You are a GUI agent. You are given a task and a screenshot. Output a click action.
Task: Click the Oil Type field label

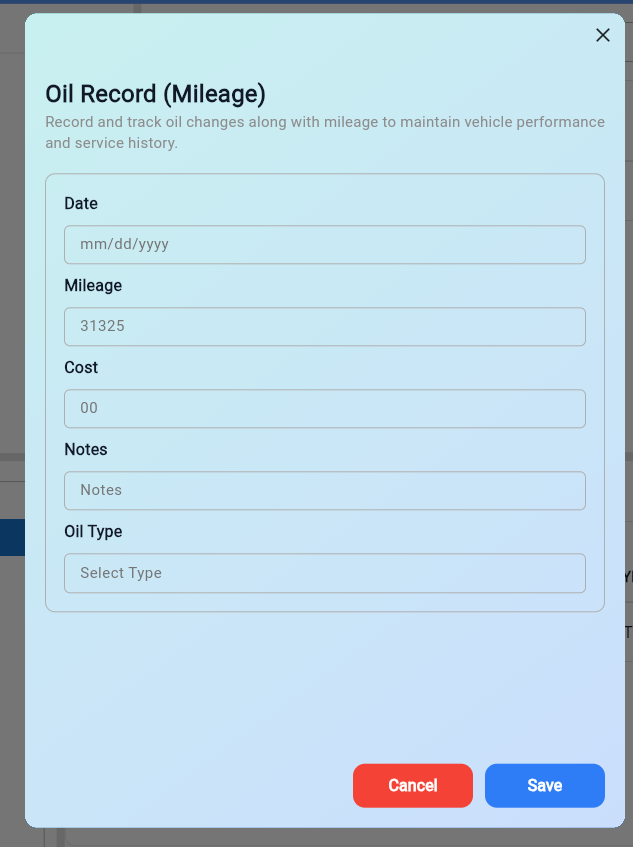pyautogui.click(x=93, y=531)
